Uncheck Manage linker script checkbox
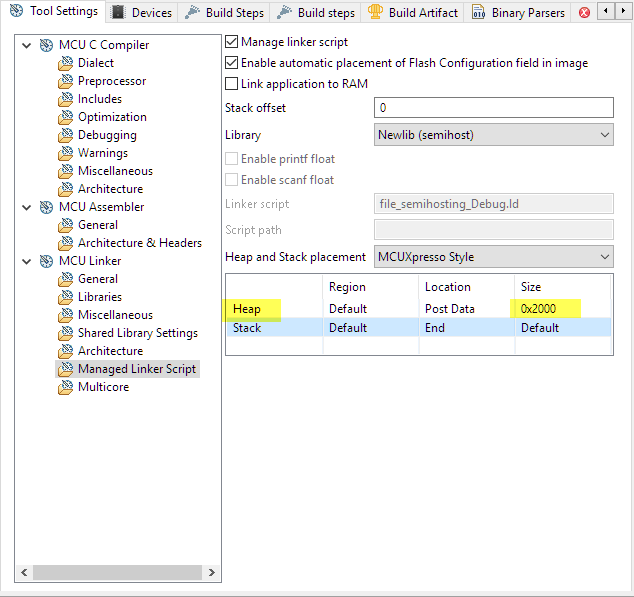Image resolution: width=634 pixels, height=597 pixels. pyautogui.click(x=232, y=43)
